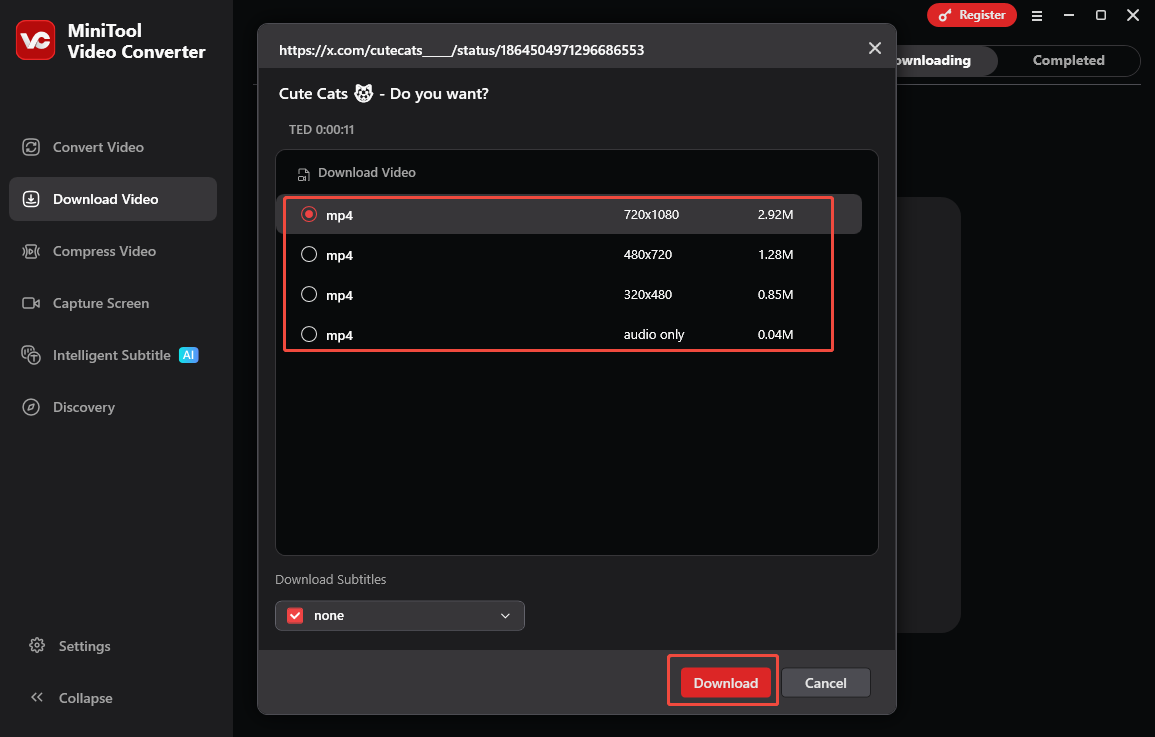The width and height of the screenshot is (1155, 737).
Task: Switch to the Completed tab
Action: pyautogui.click(x=1068, y=60)
